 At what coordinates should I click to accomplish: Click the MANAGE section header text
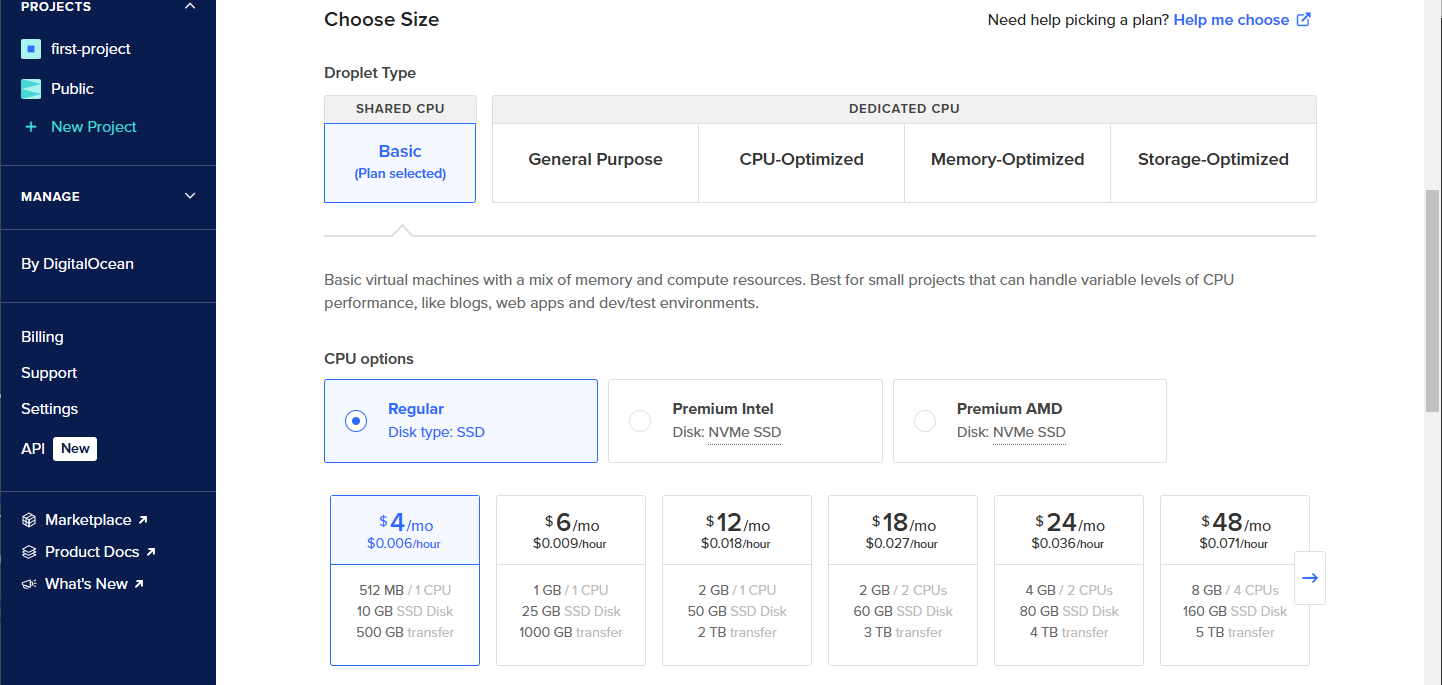tap(50, 197)
